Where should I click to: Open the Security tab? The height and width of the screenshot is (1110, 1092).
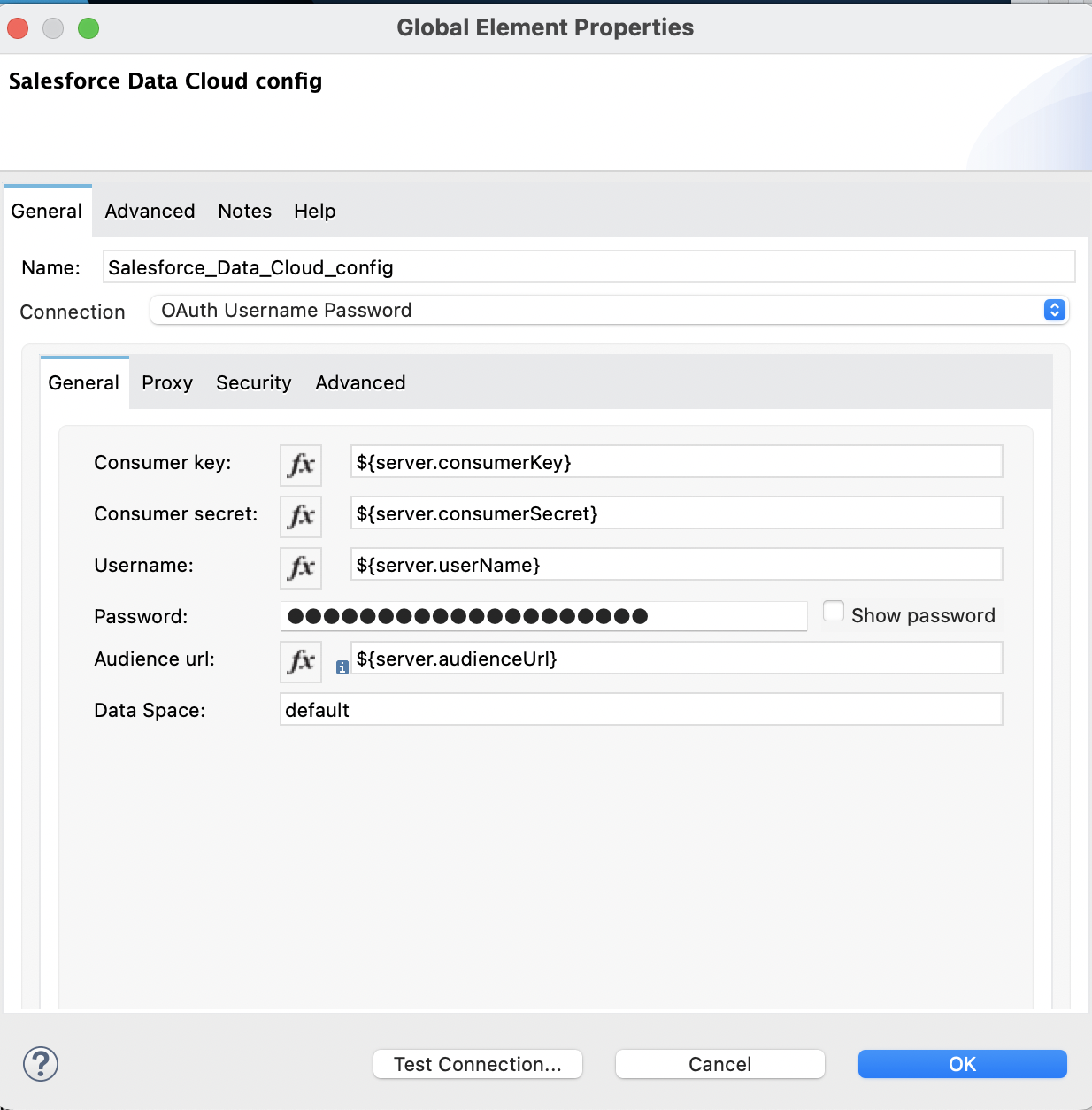click(x=254, y=382)
